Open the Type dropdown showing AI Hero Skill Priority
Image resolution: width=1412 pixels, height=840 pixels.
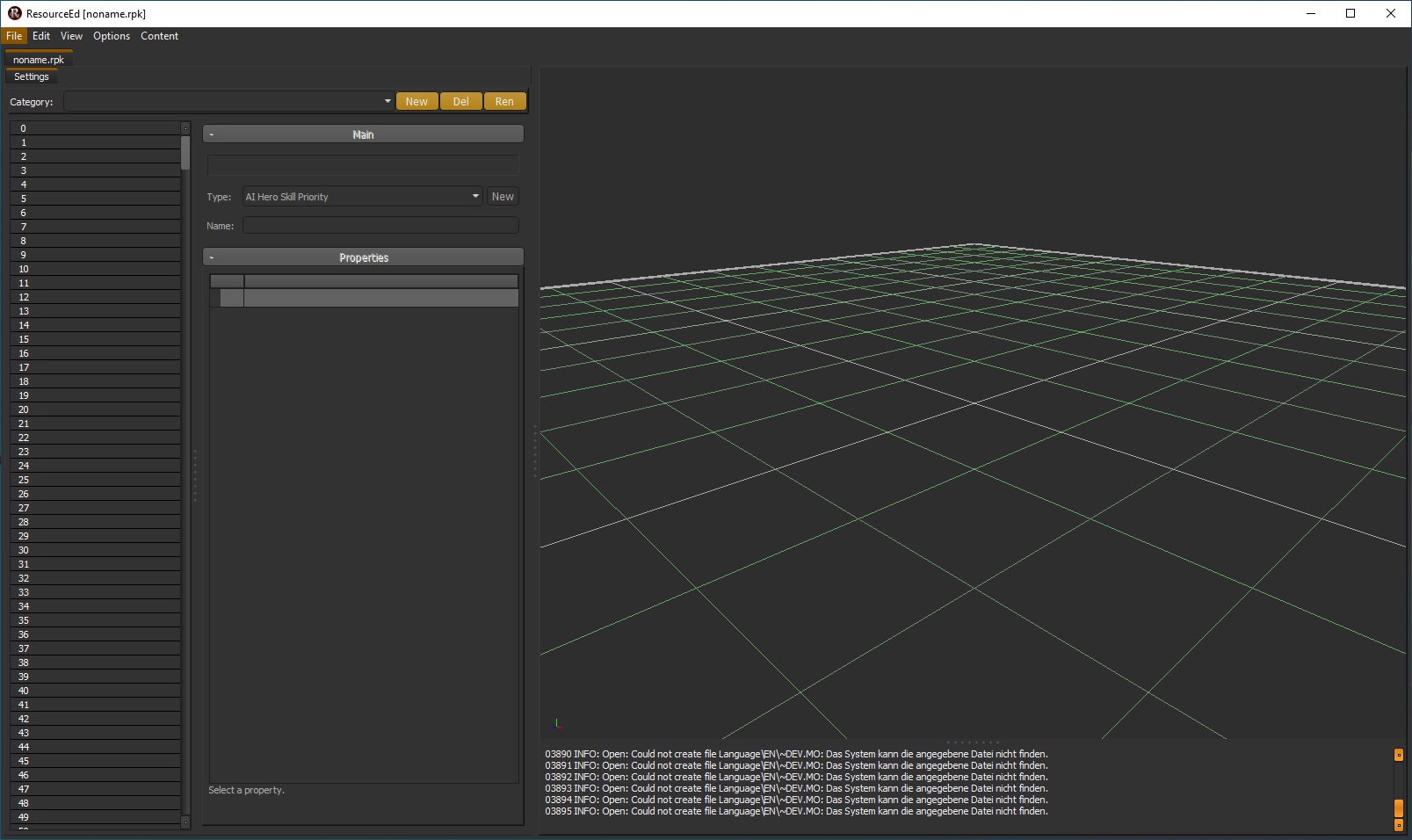[474, 196]
